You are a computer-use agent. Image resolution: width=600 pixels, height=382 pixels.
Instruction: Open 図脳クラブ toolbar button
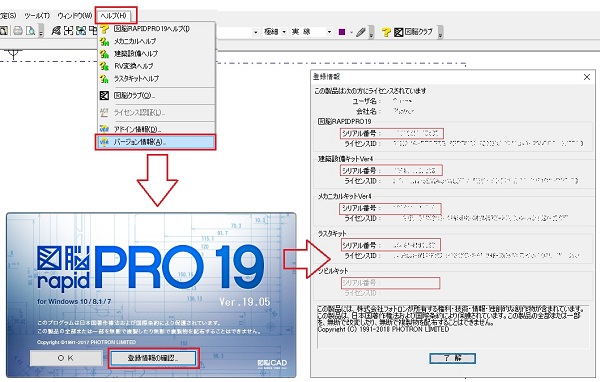click(413, 32)
